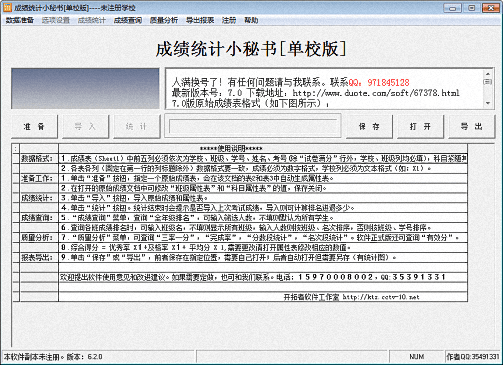Click the download URL in the notice text
503x365 pixels.
[x=376, y=93]
